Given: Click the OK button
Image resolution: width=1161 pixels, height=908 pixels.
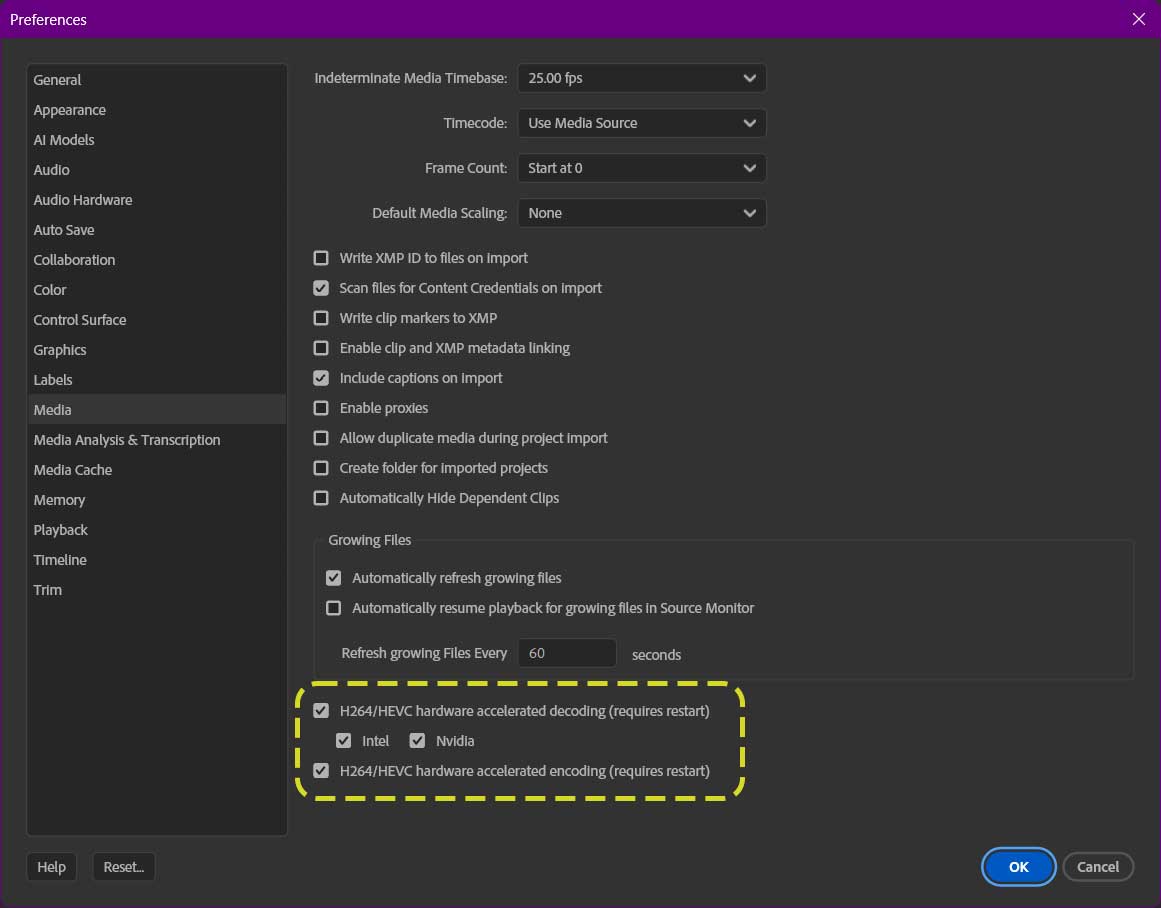Looking at the screenshot, I should tap(1018, 867).
